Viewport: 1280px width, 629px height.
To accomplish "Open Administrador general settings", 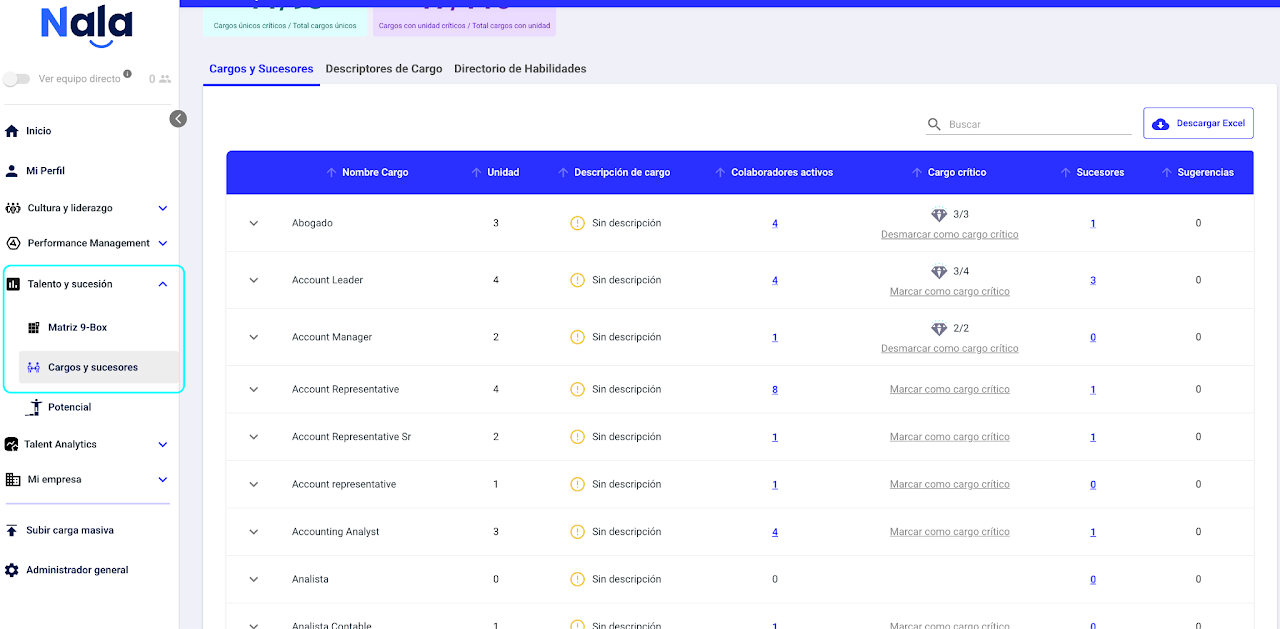I will point(77,570).
